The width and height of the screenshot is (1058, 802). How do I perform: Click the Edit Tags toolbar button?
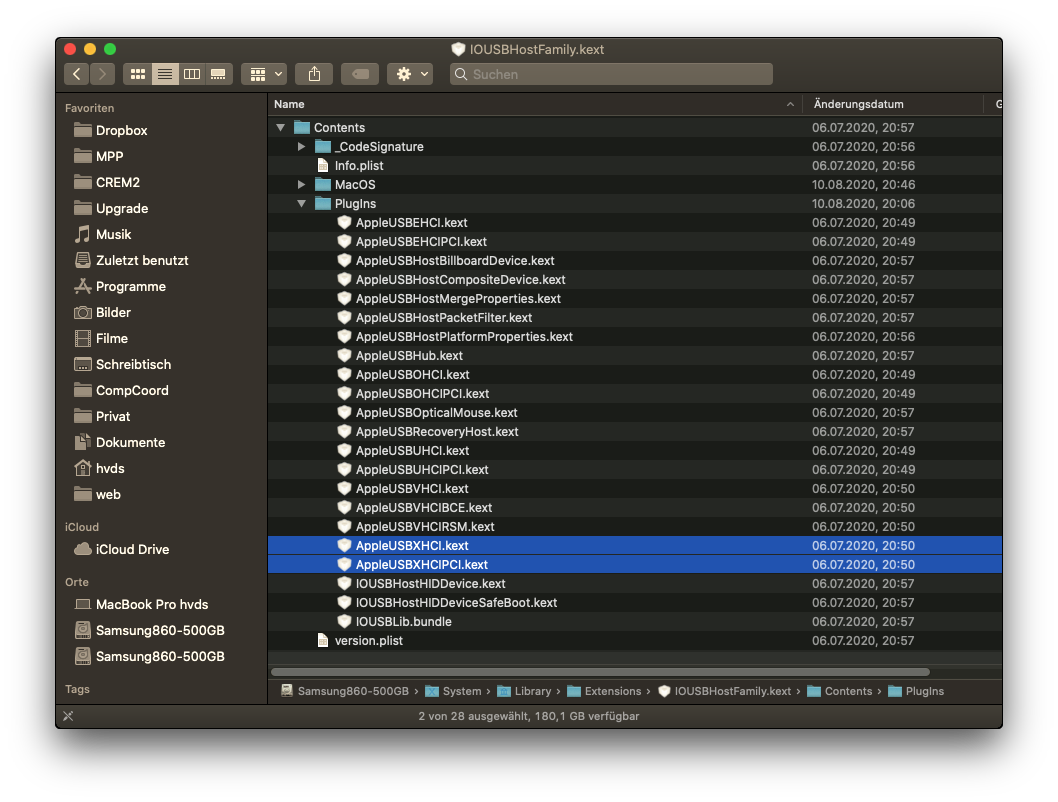pyautogui.click(x=360, y=74)
